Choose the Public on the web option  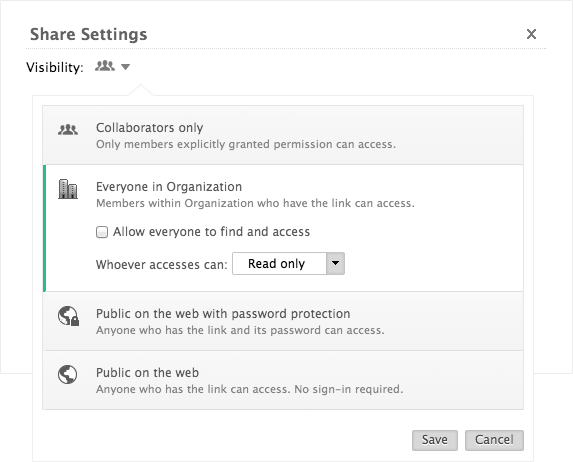click(283, 380)
